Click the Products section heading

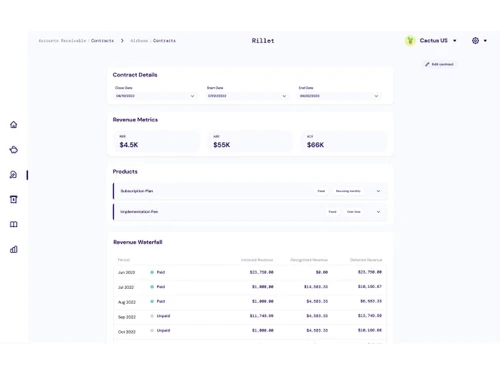pos(125,172)
